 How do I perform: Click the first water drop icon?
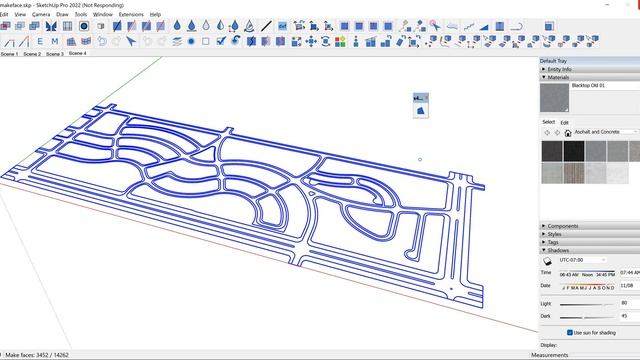pyautogui.click(x=177, y=26)
